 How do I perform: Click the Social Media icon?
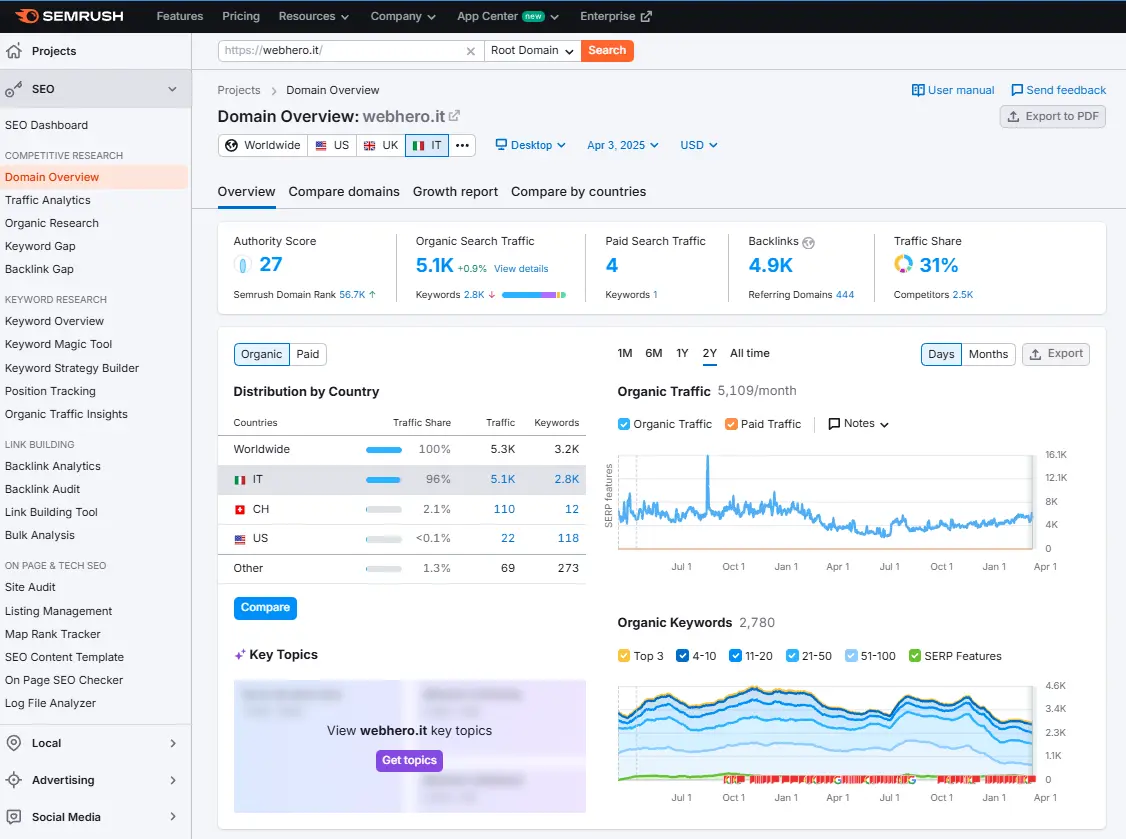click(14, 817)
